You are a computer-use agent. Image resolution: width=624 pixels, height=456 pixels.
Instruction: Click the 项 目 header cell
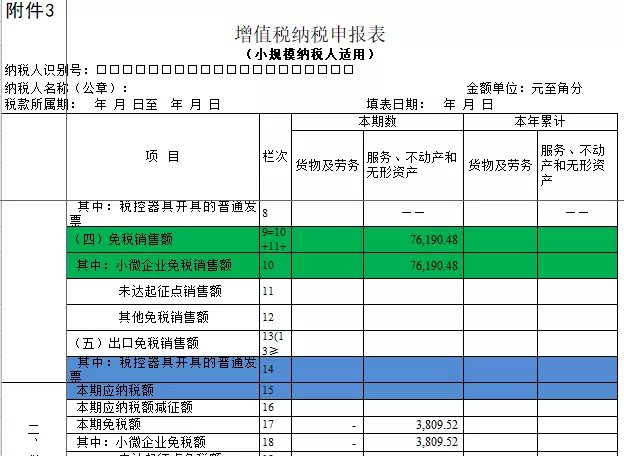point(163,157)
